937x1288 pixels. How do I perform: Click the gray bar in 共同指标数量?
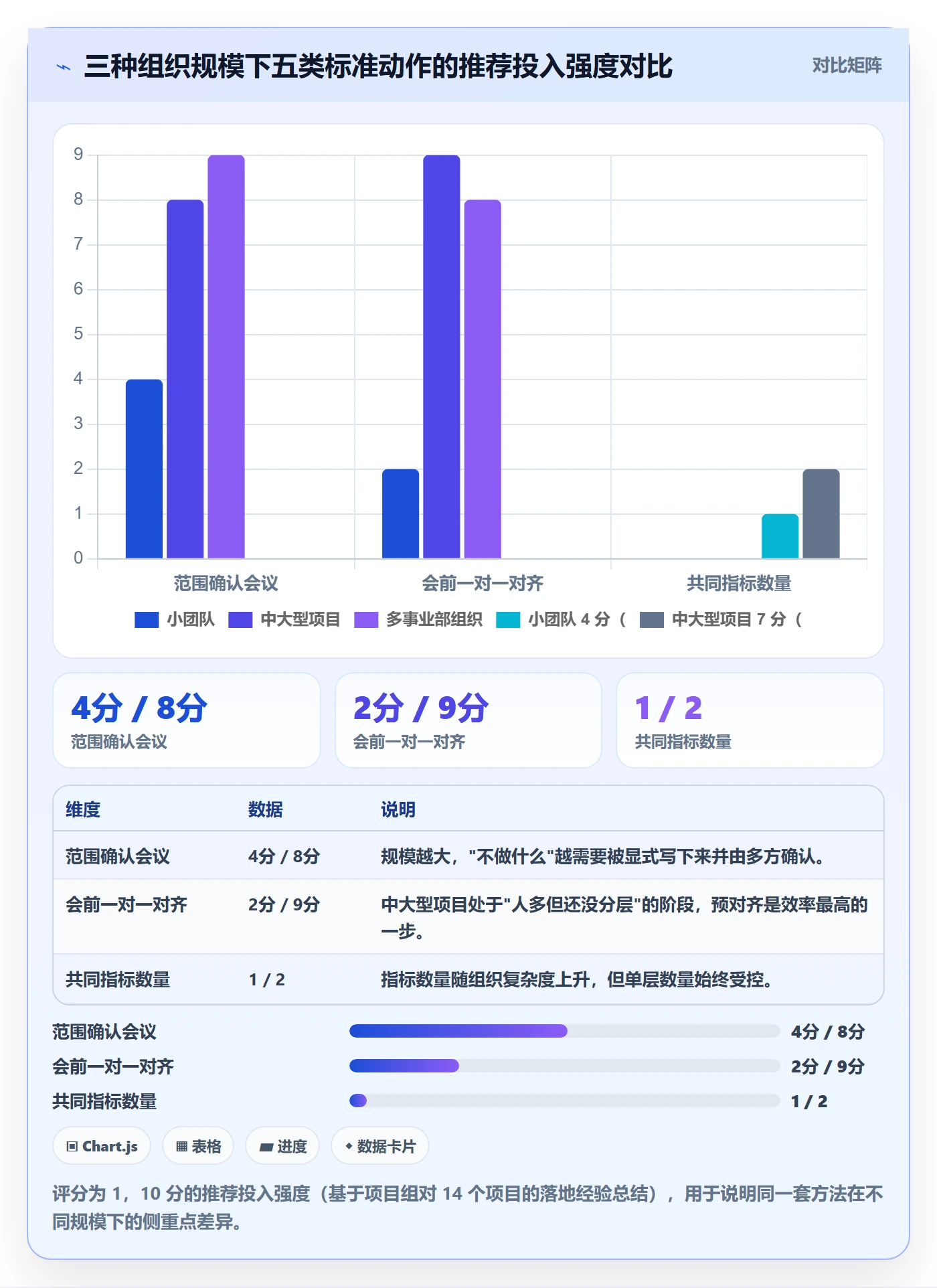tap(821, 513)
